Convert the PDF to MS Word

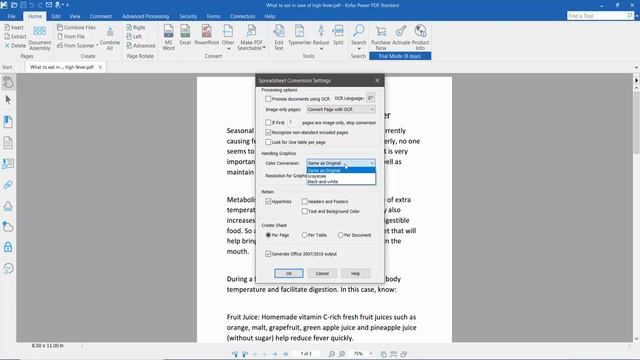[168, 37]
